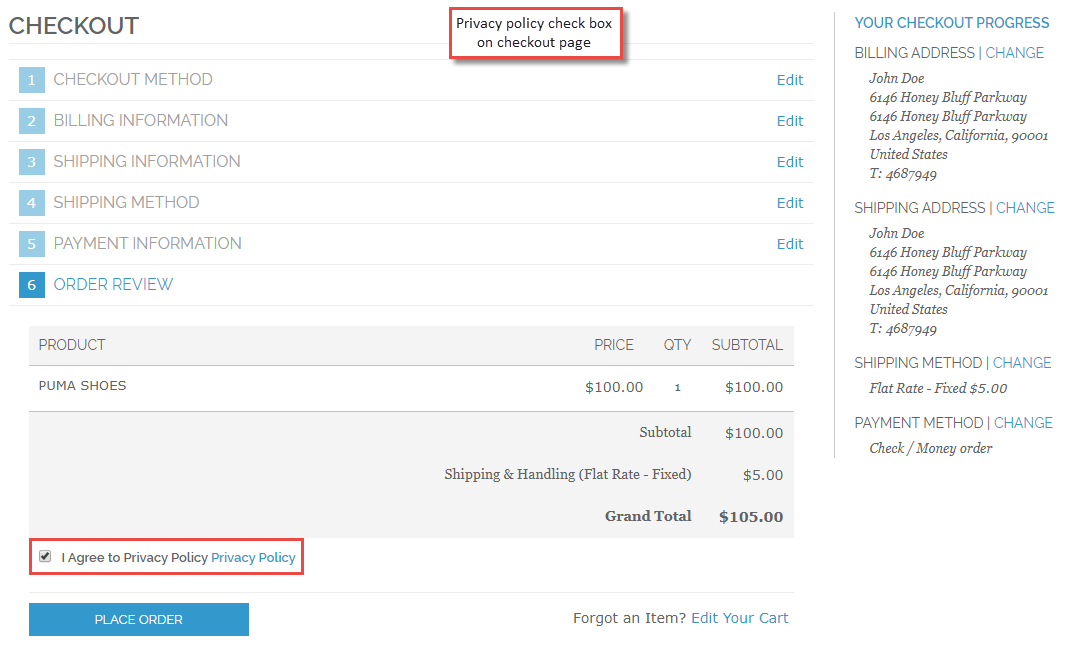The width and height of the screenshot is (1070, 648).
Task: Click the Place Order button
Action: (x=139, y=619)
